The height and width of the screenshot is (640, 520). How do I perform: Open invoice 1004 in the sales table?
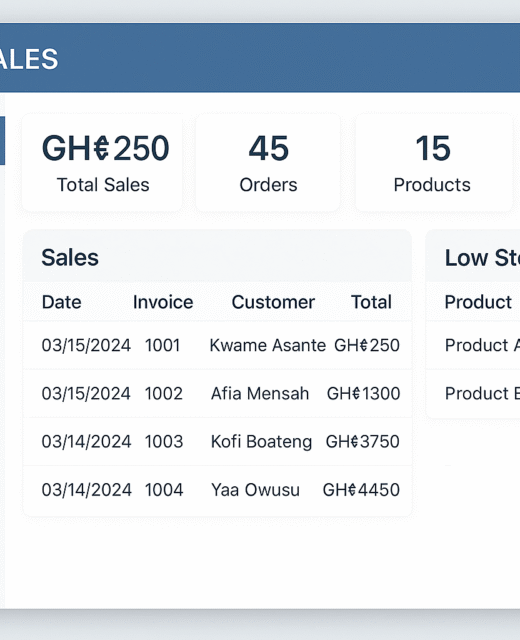coord(164,490)
